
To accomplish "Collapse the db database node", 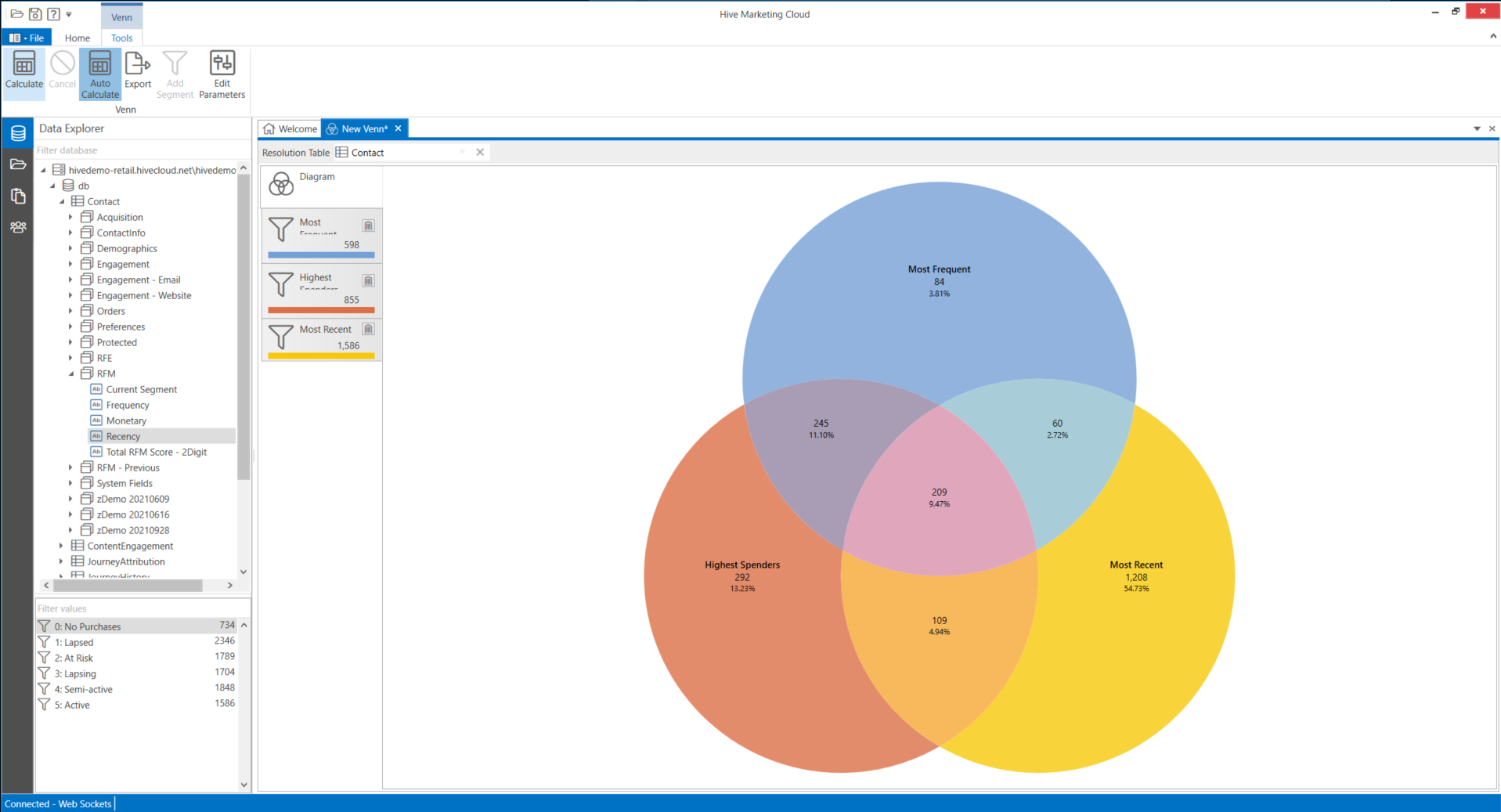I will point(53,186).
